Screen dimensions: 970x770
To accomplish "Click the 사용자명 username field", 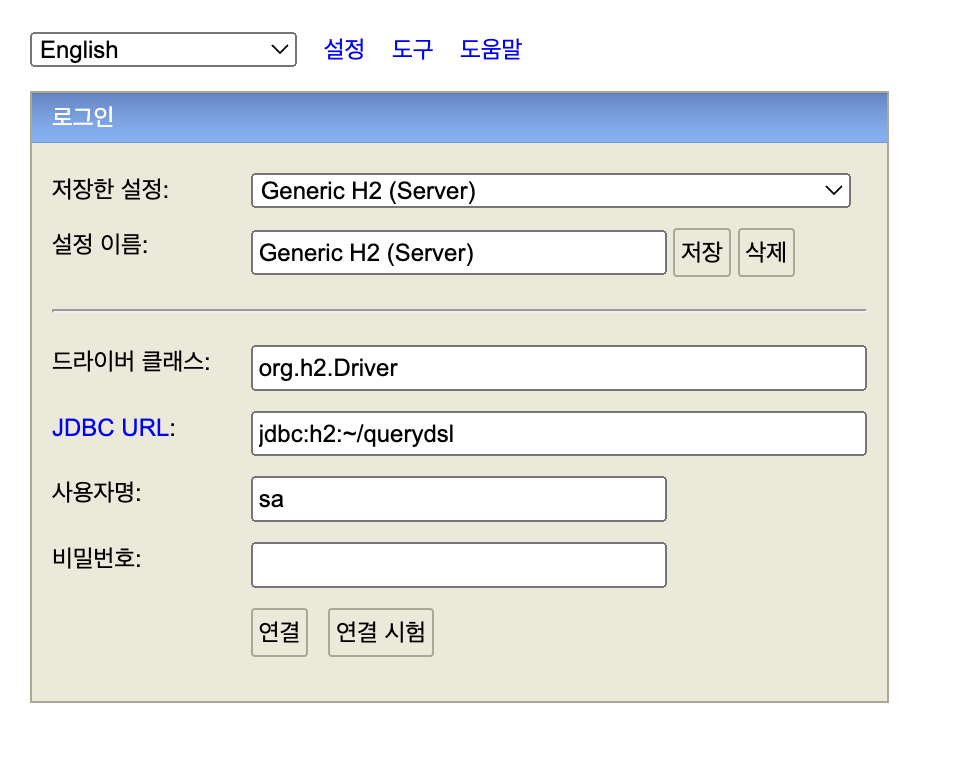I will [x=458, y=498].
